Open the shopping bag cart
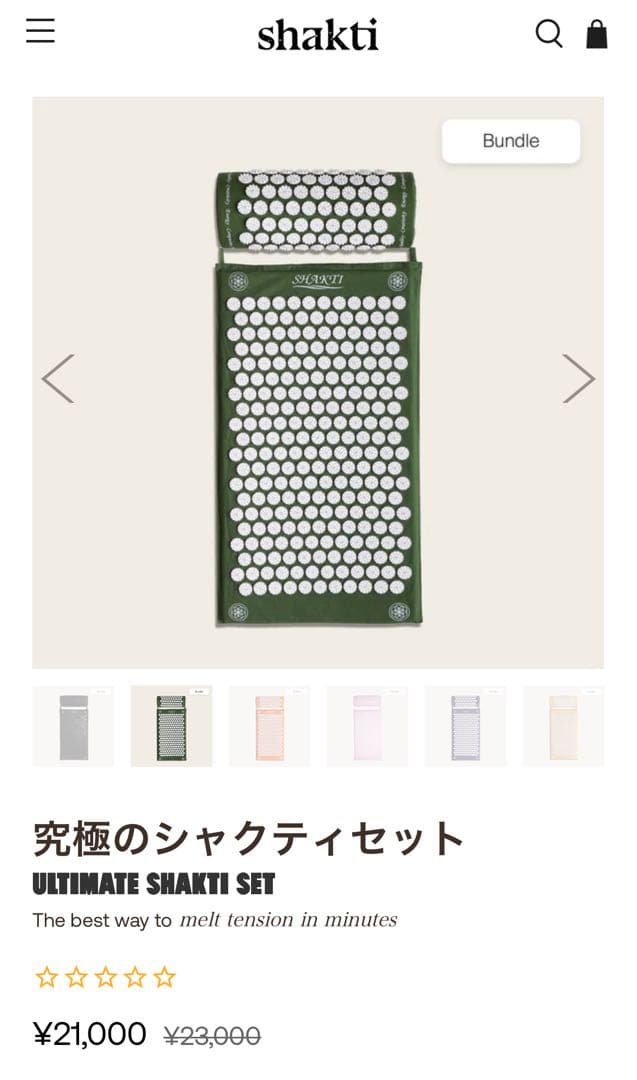637x1080 pixels. point(596,34)
